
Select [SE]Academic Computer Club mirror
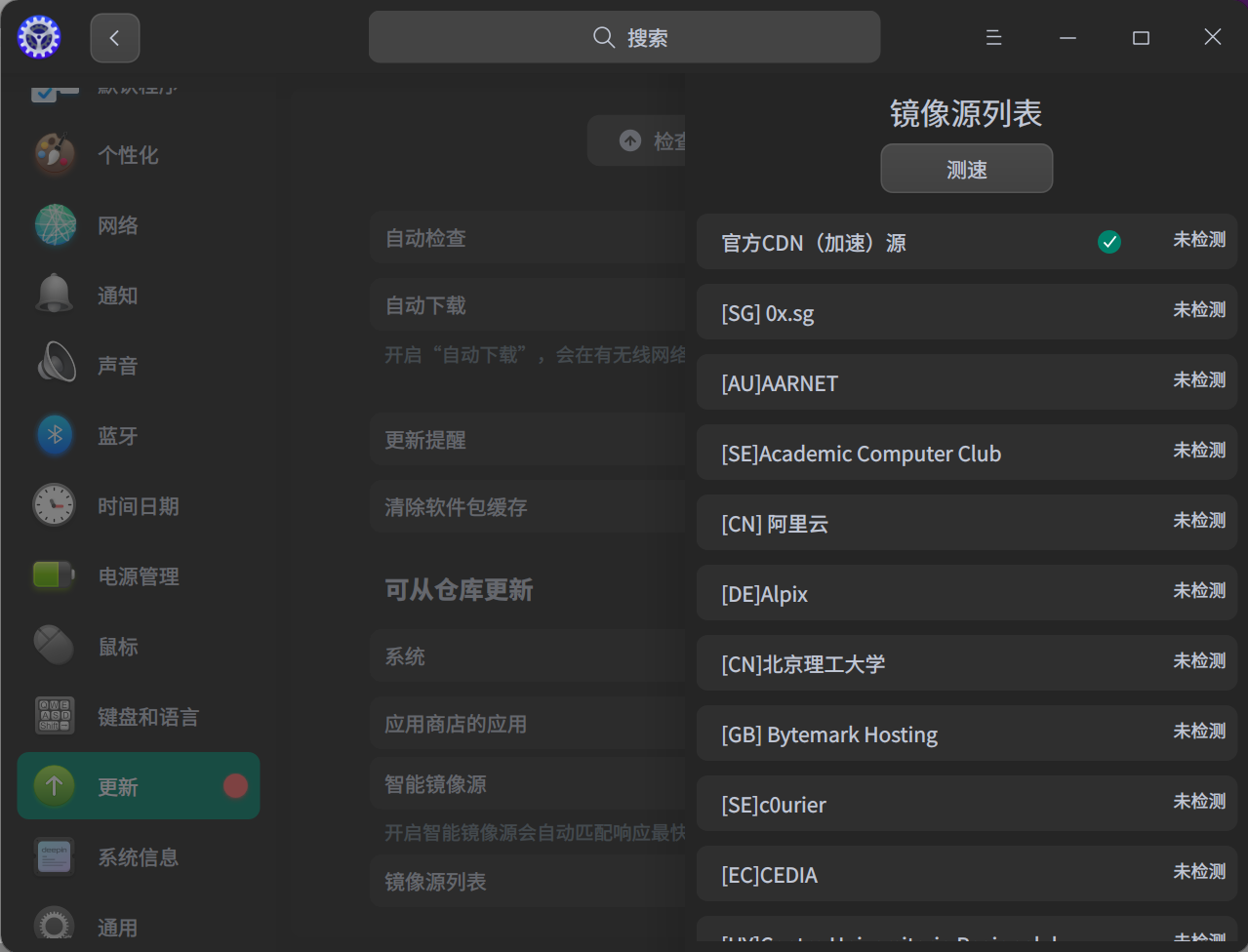967,453
